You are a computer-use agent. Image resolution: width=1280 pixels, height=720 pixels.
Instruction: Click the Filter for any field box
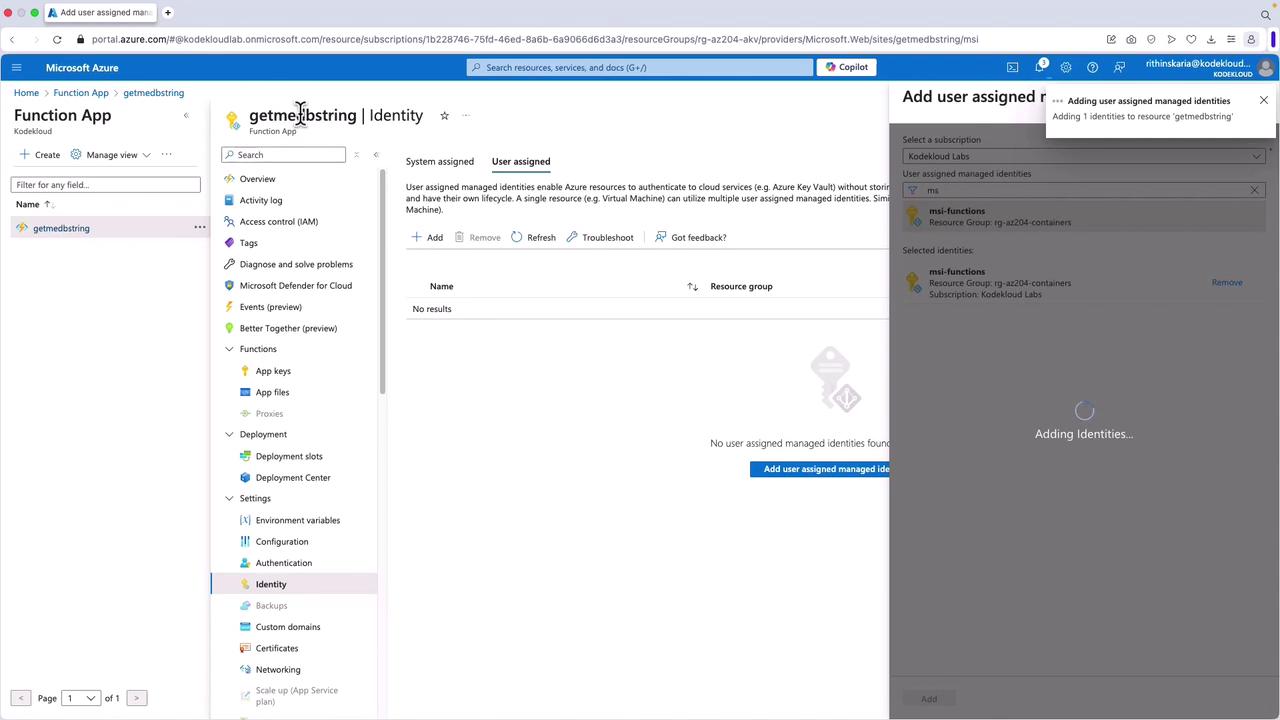click(106, 184)
